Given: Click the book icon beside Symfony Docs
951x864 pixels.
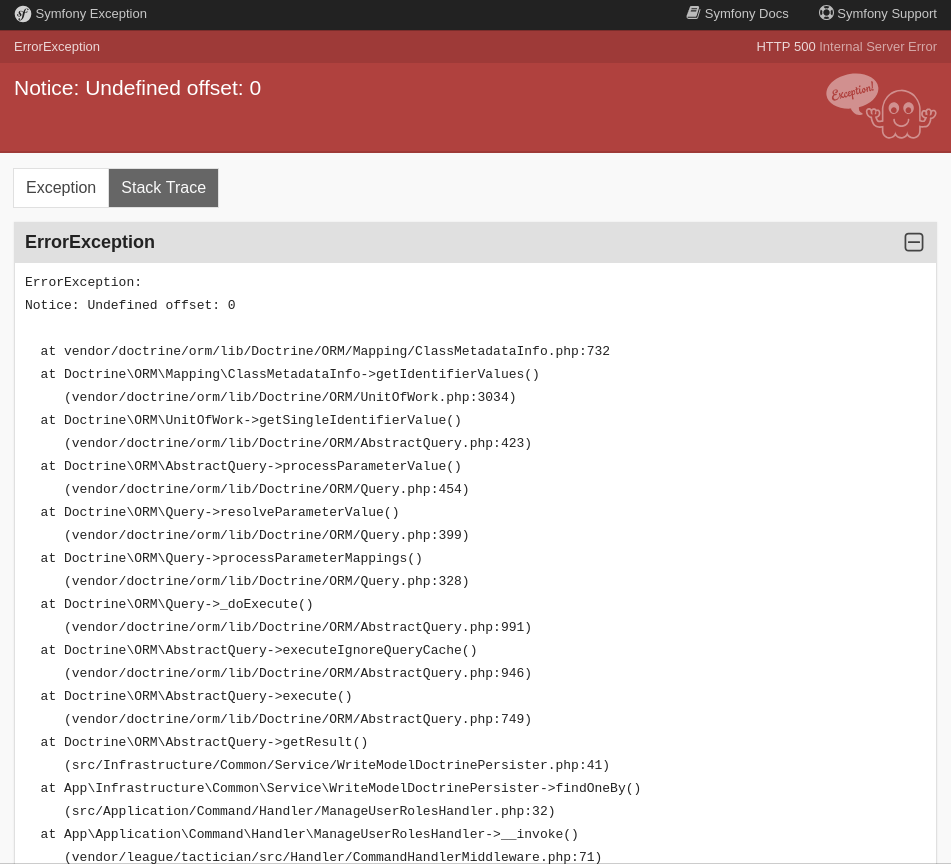Looking at the screenshot, I should [x=693, y=13].
